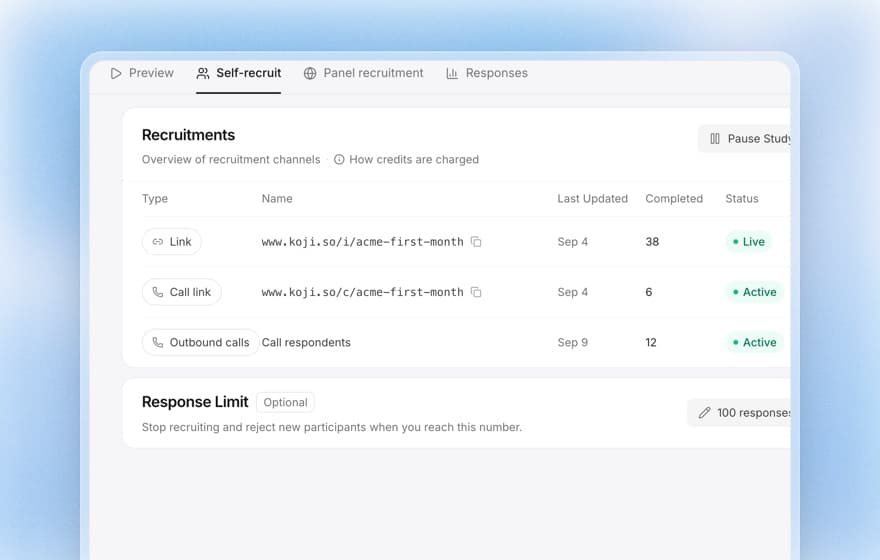Click the Sep 9 date
Screen dimensions: 880x560
pyautogui.click(x=572, y=342)
